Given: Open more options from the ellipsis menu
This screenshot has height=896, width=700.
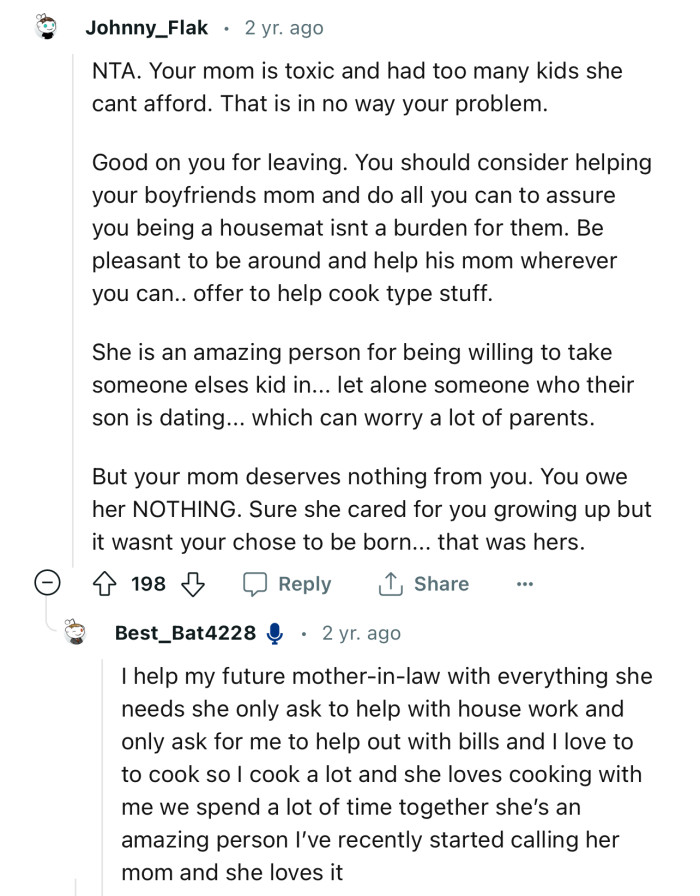Looking at the screenshot, I should pos(525,584).
